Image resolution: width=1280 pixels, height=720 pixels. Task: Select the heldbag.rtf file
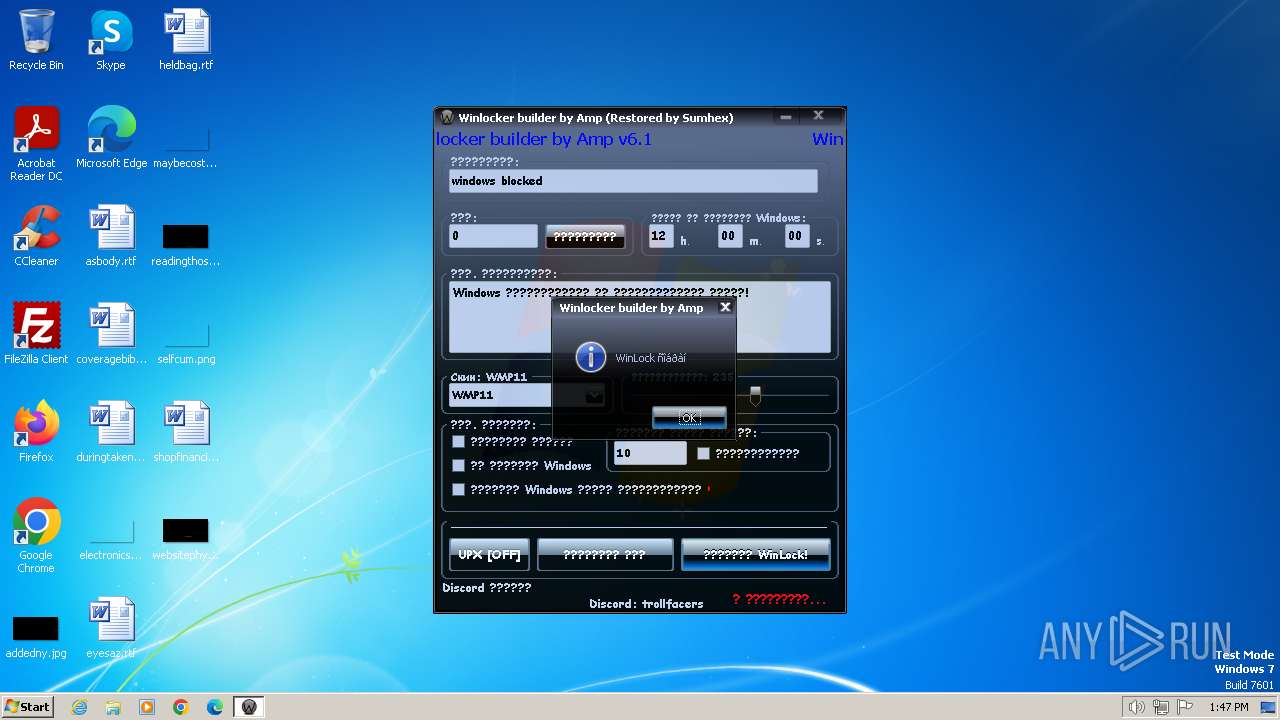[x=186, y=40]
